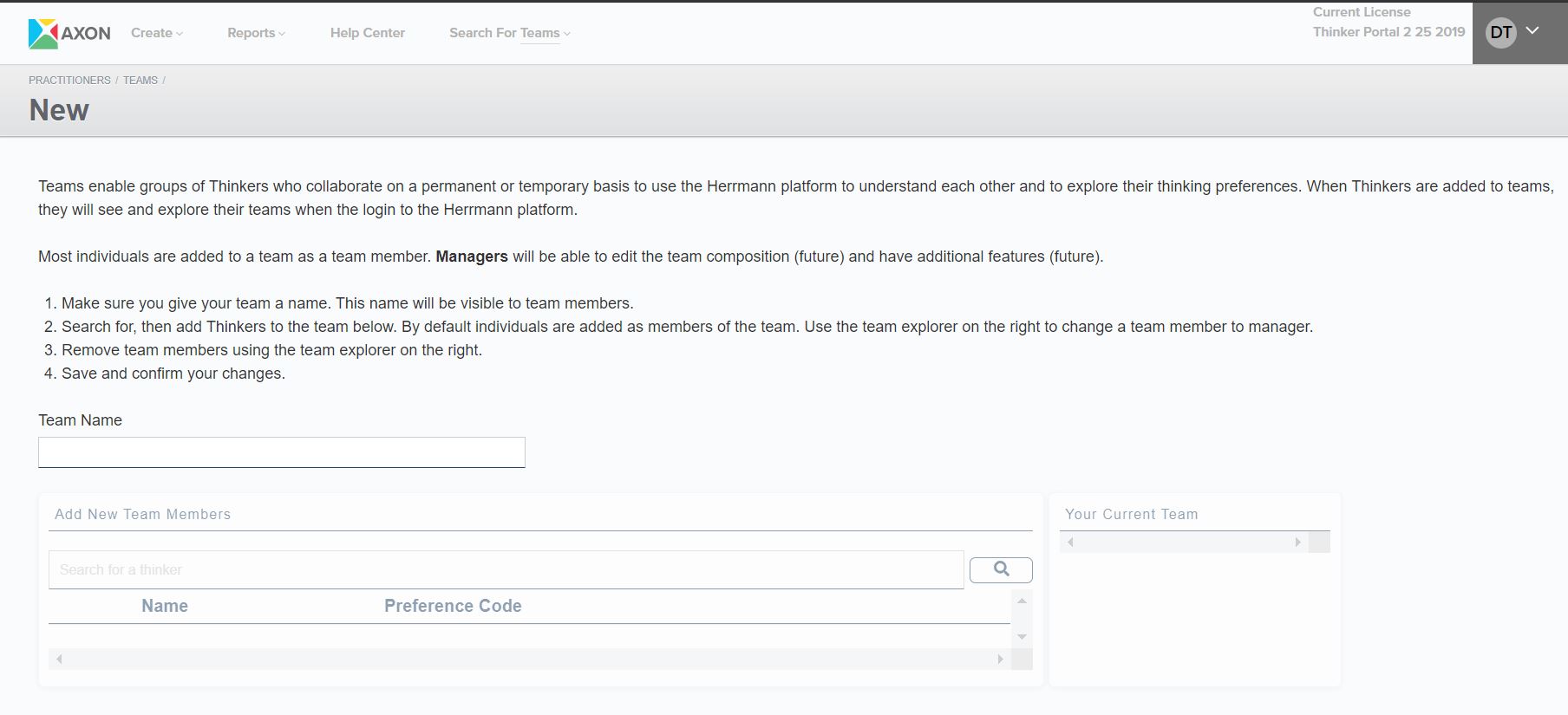Image resolution: width=1568 pixels, height=715 pixels.
Task: Click left arrow in Your Current Team panel
Action: pyautogui.click(x=1071, y=543)
